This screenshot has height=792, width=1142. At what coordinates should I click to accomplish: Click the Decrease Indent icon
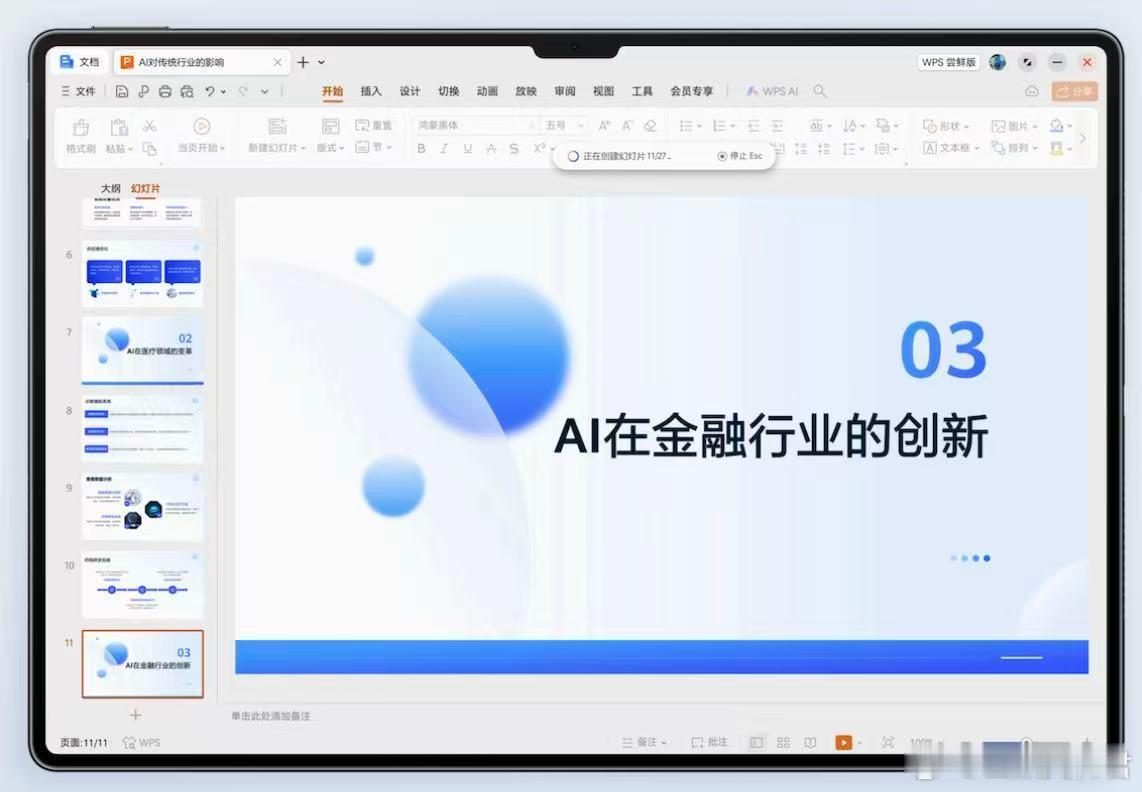(x=755, y=126)
